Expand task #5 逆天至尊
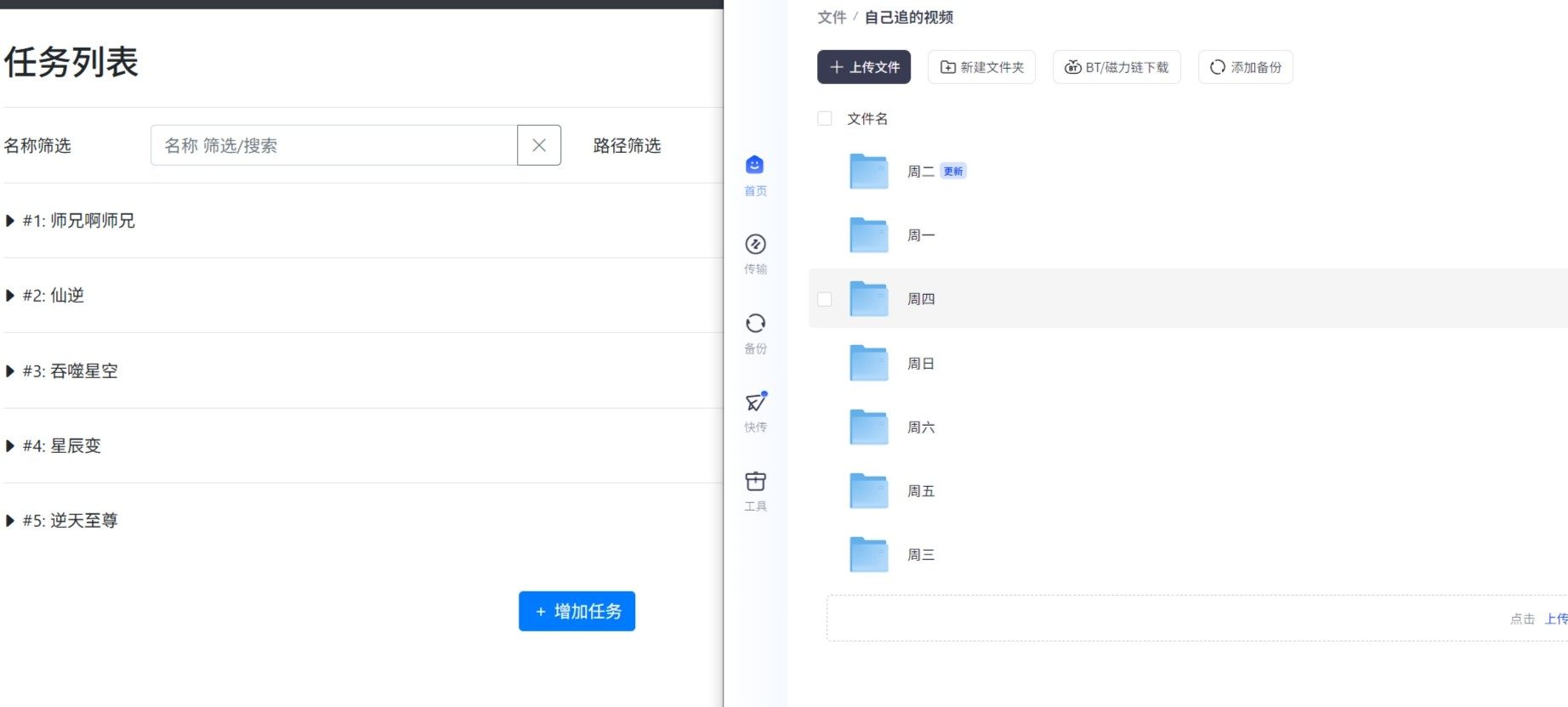1568x707 pixels. (x=10, y=521)
